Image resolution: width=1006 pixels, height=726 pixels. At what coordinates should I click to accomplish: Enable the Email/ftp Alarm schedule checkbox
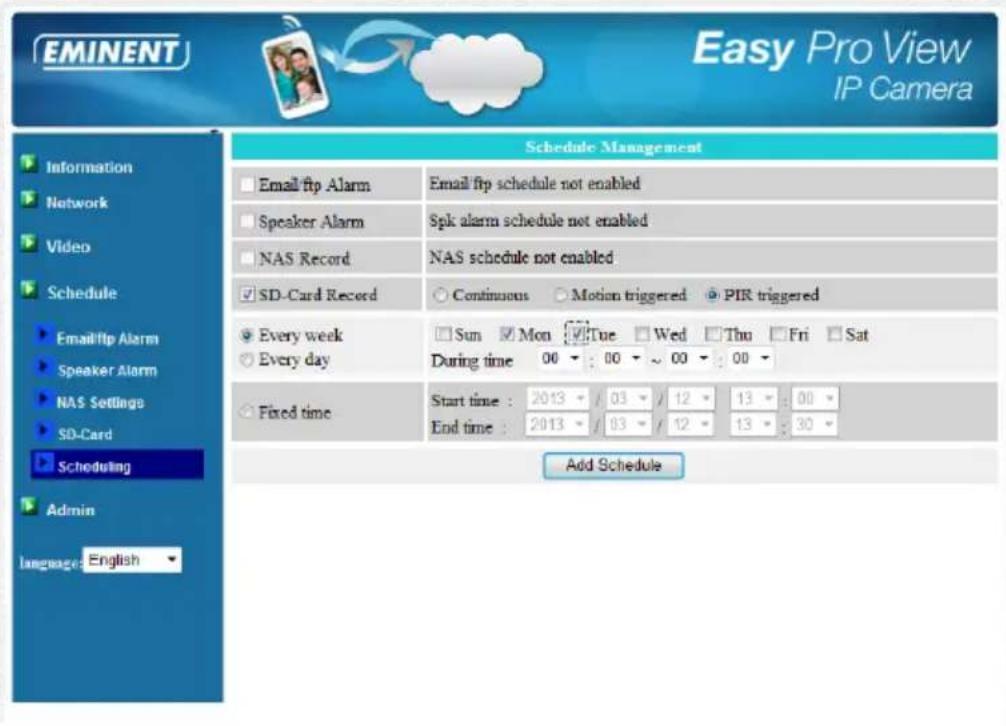pyautogui.click(x=247, y=185)
